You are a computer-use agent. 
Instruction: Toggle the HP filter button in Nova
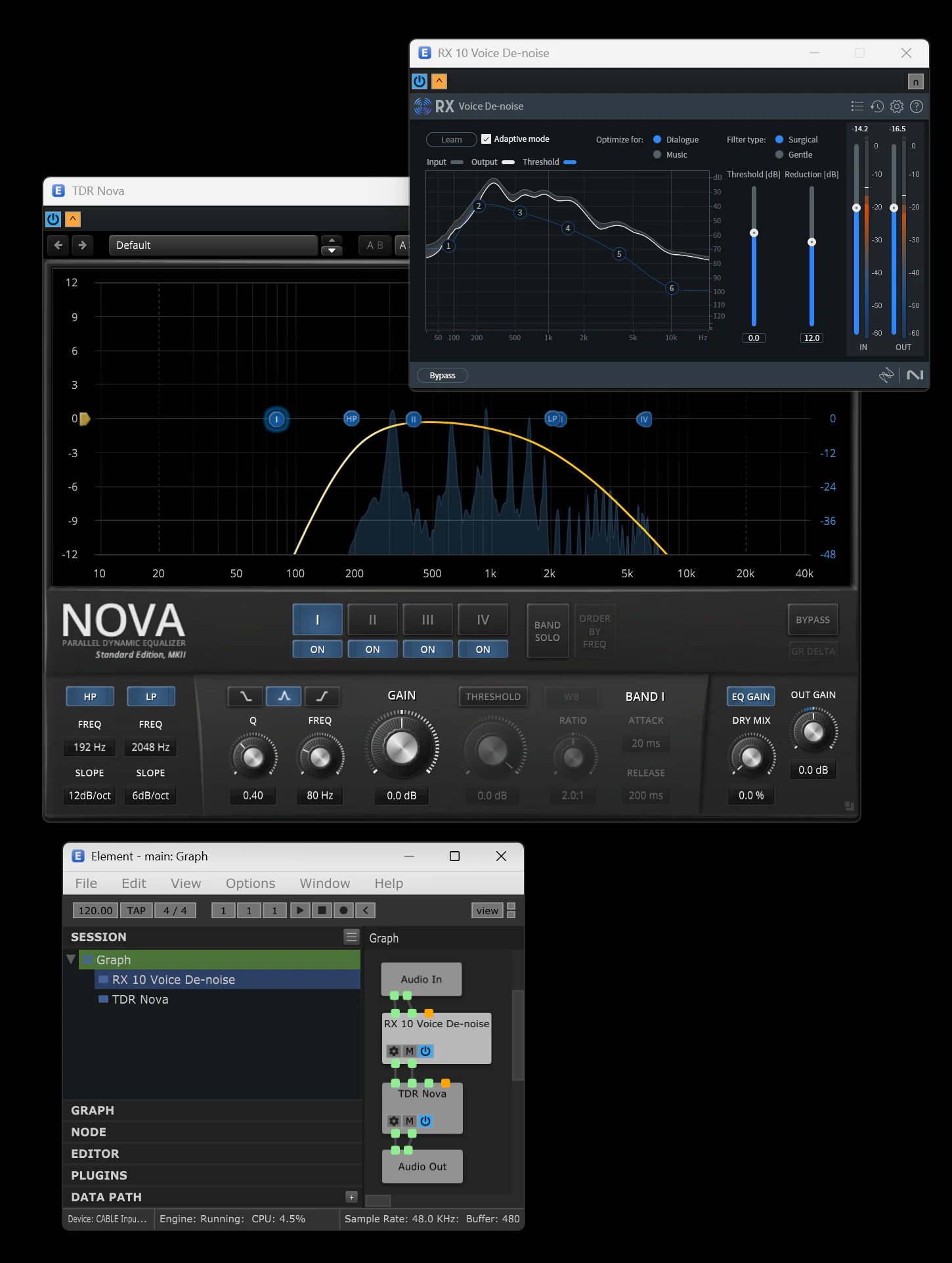pyautogui.click(x=90, y=696)
